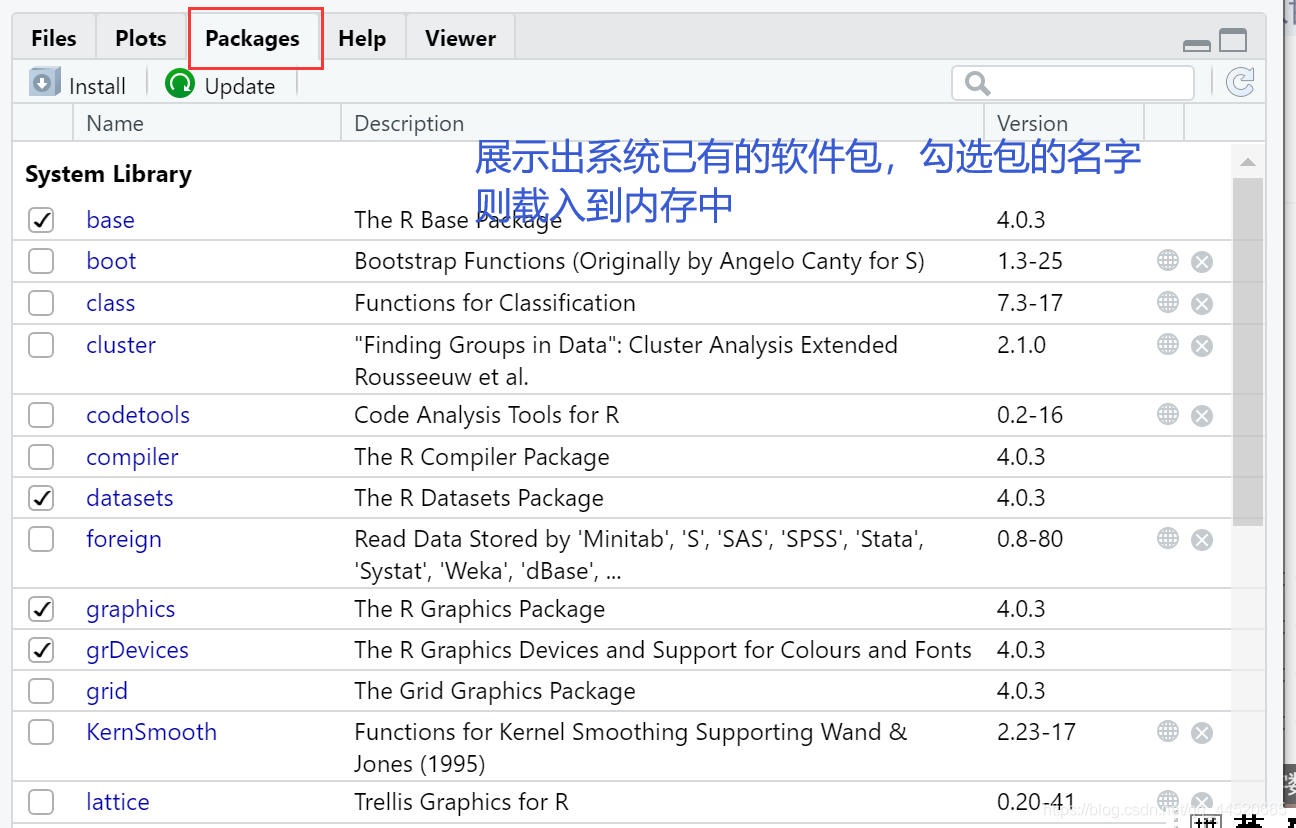The height and width of the screenshot is (828, 1296).
Task: Check the foreign package checkbox
Action: point(41,539)
